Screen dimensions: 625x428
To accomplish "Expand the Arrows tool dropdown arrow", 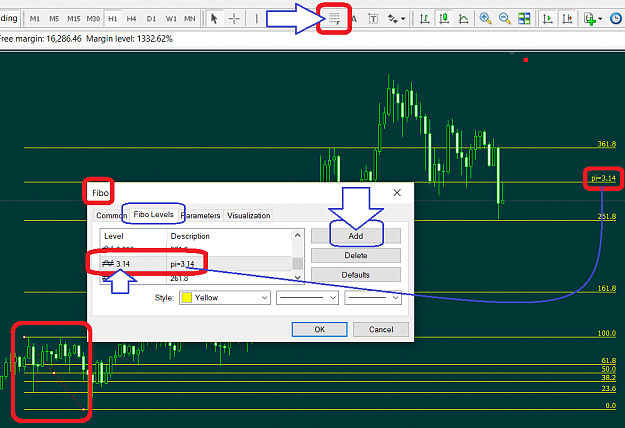I will pyautogui.click(x=403, y=19).
